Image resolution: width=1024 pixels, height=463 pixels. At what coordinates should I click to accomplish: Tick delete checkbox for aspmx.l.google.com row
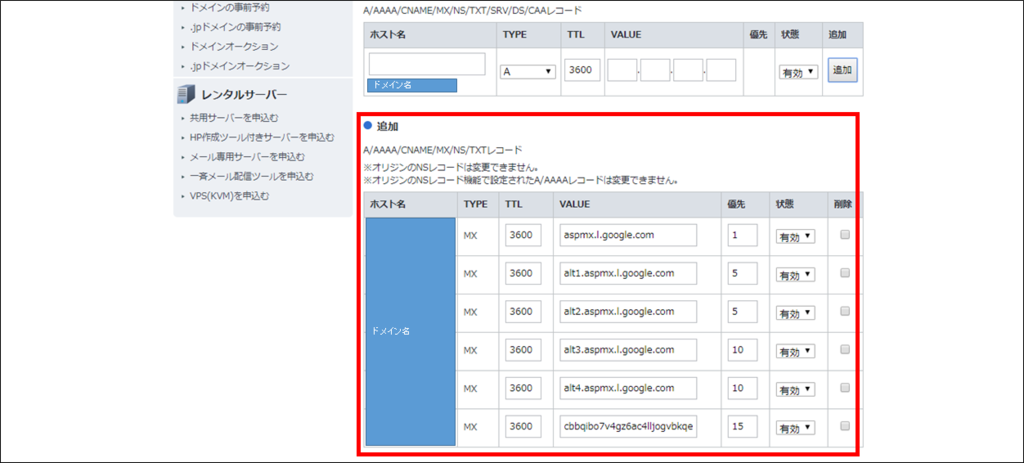click(844, 235)
